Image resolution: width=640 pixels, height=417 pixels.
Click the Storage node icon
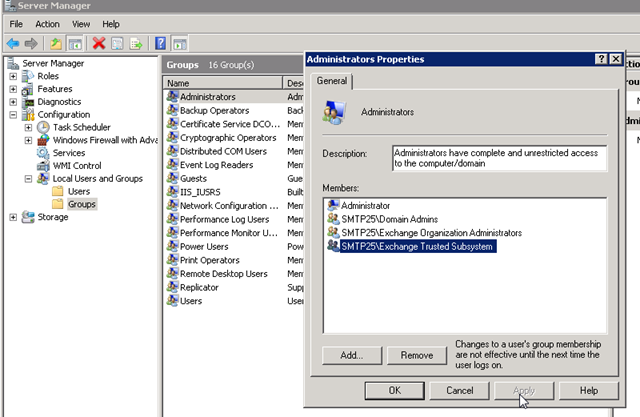tap(28, 217)
